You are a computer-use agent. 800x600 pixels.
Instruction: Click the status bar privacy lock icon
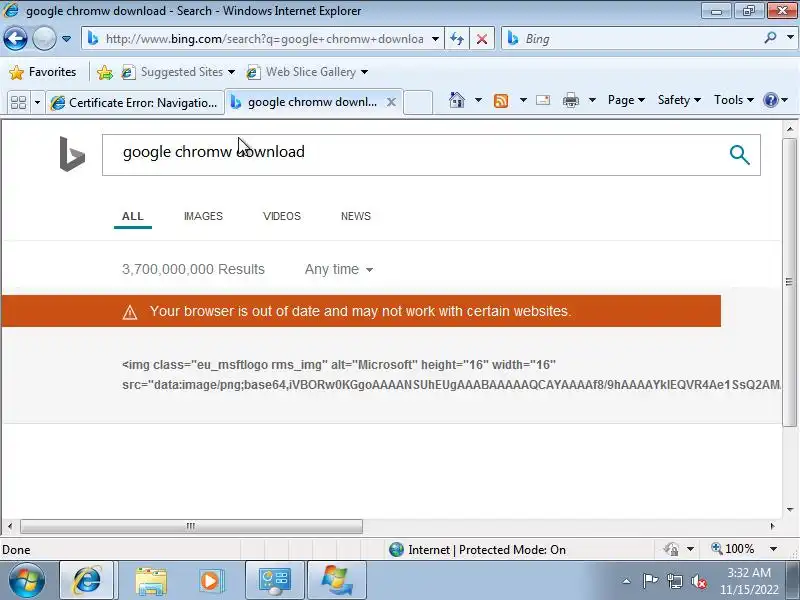click(671, 549)
